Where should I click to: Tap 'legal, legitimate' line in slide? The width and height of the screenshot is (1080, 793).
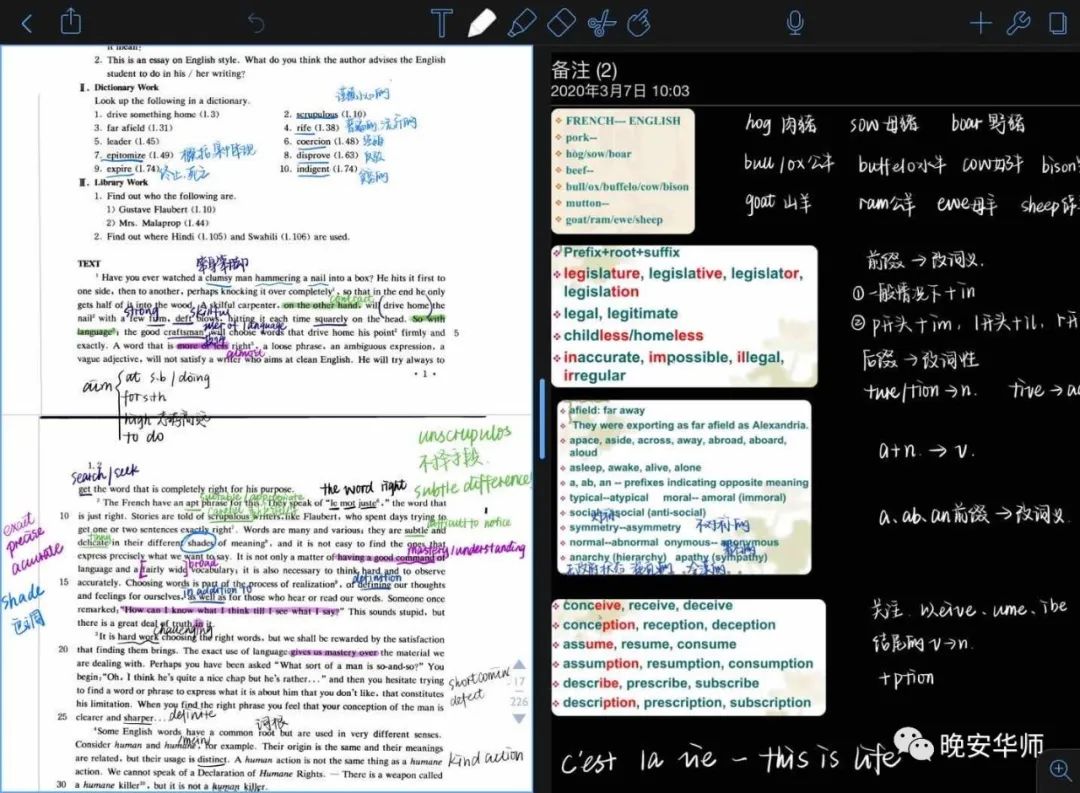pyautogui.click(x=621, y=313)
